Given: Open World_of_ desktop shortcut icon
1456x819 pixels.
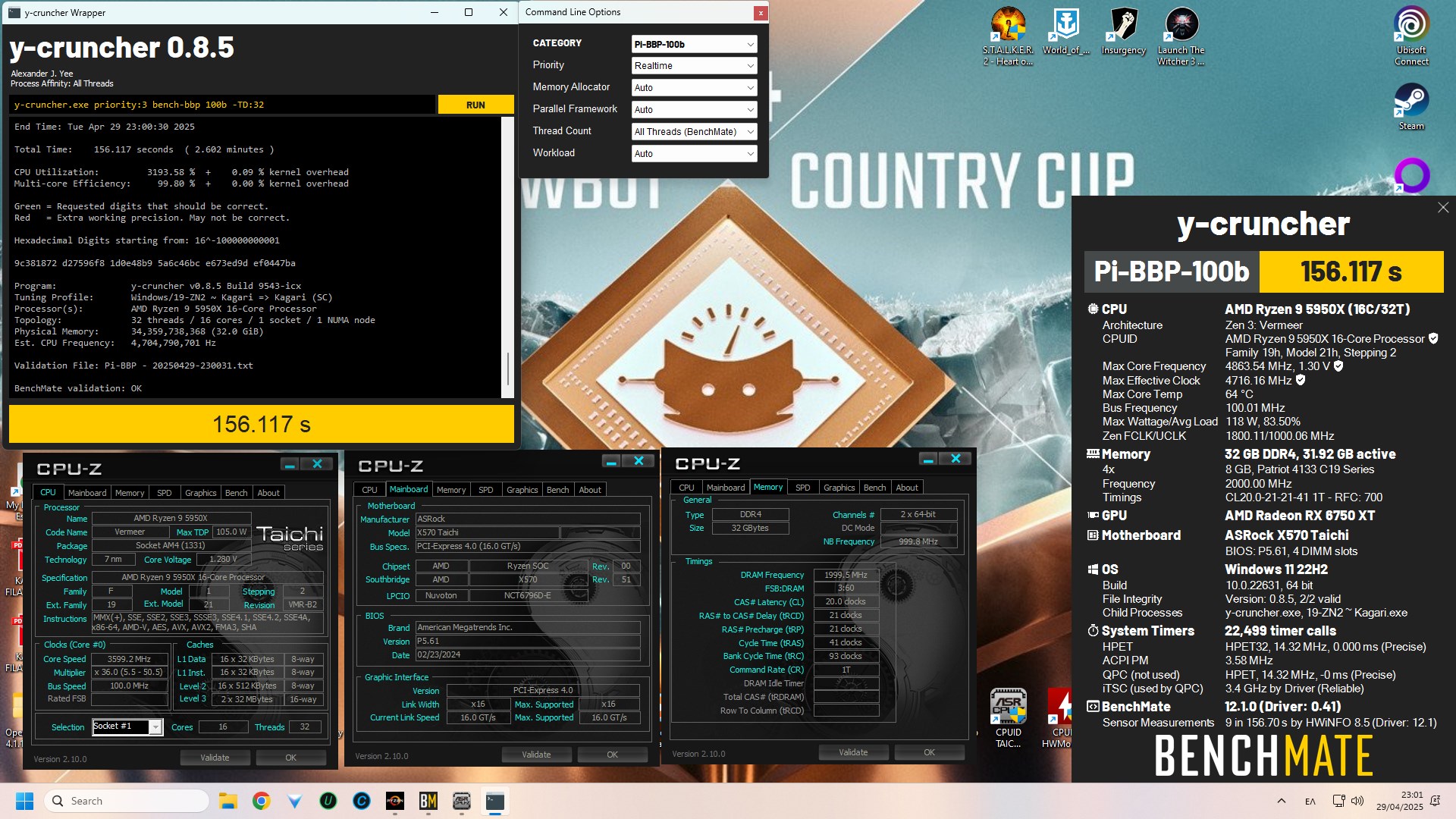Looking at the screenshot, I should 1065,31.
